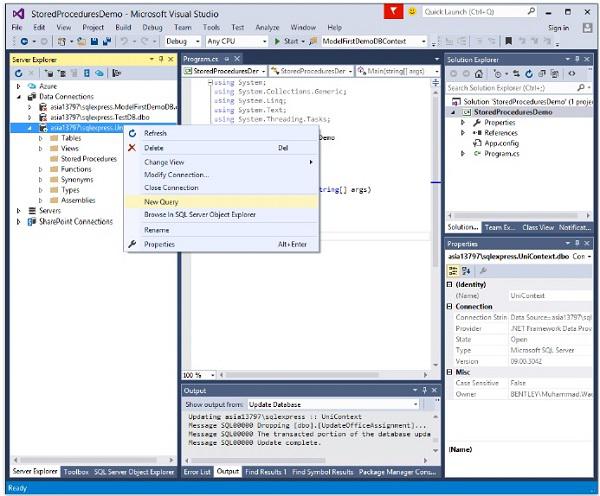Click the Connect to Database icon

click(x=49, y=73)
